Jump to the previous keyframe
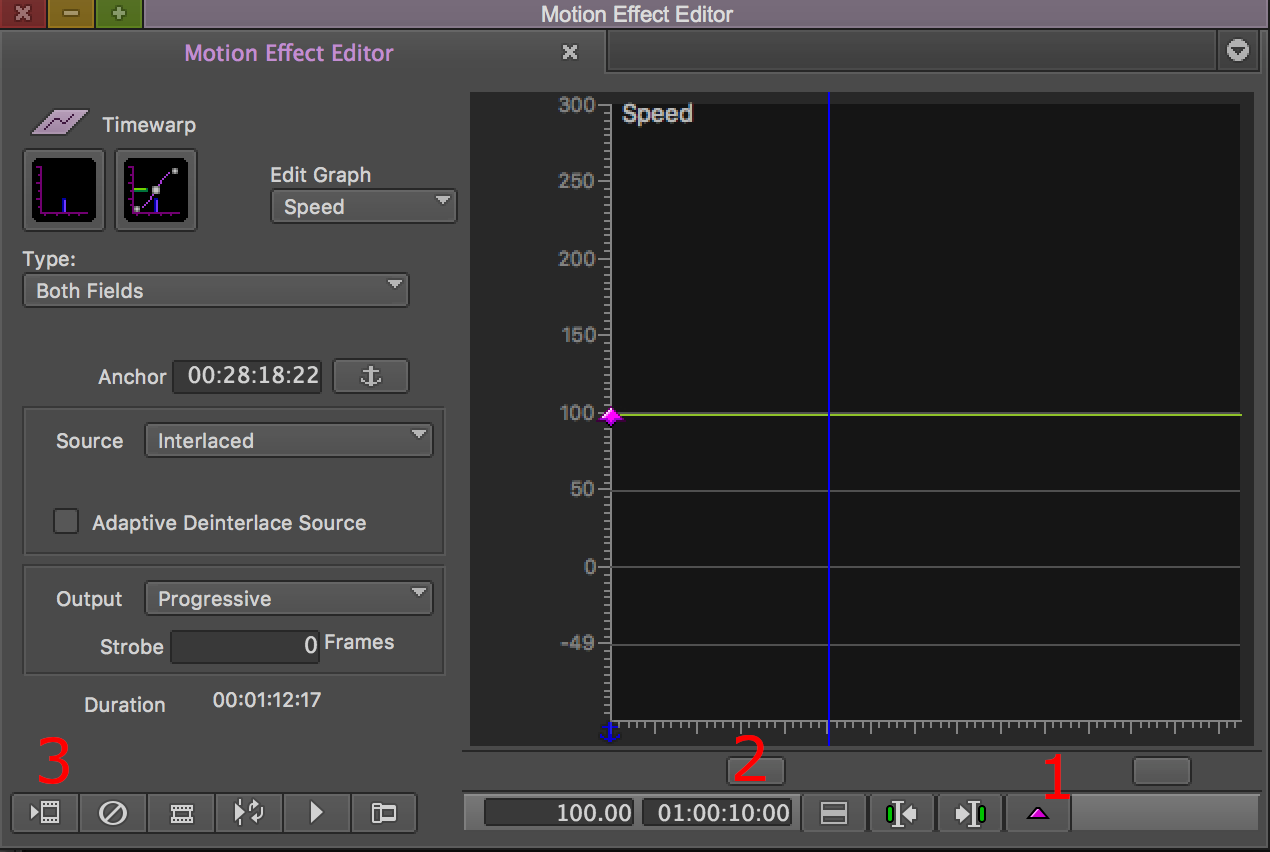Viewport: 1270px width, 852px height. tap(902, 813)
